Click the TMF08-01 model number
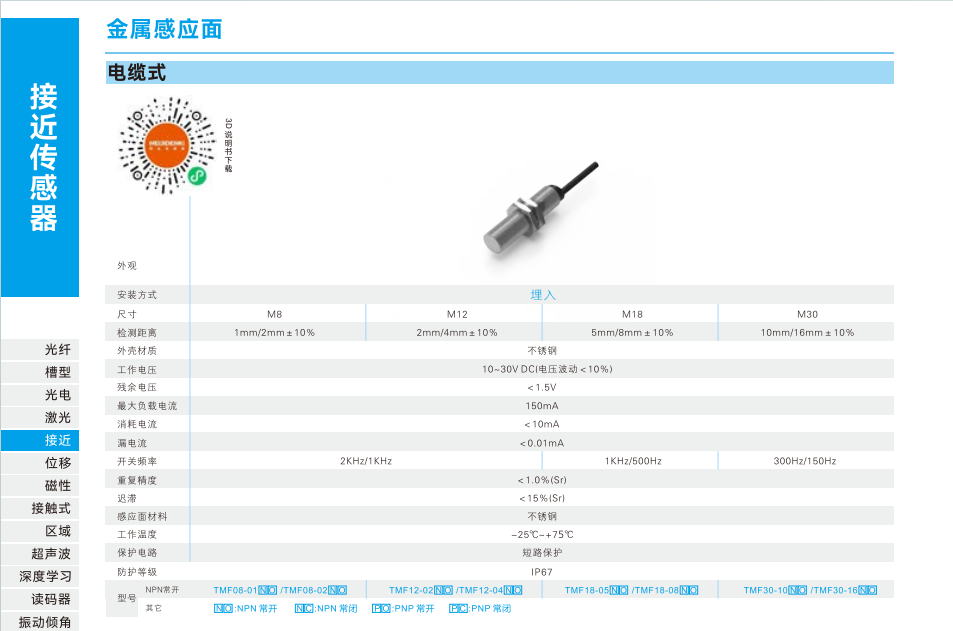This screenshot has height=631, width=953. [236, 590]
